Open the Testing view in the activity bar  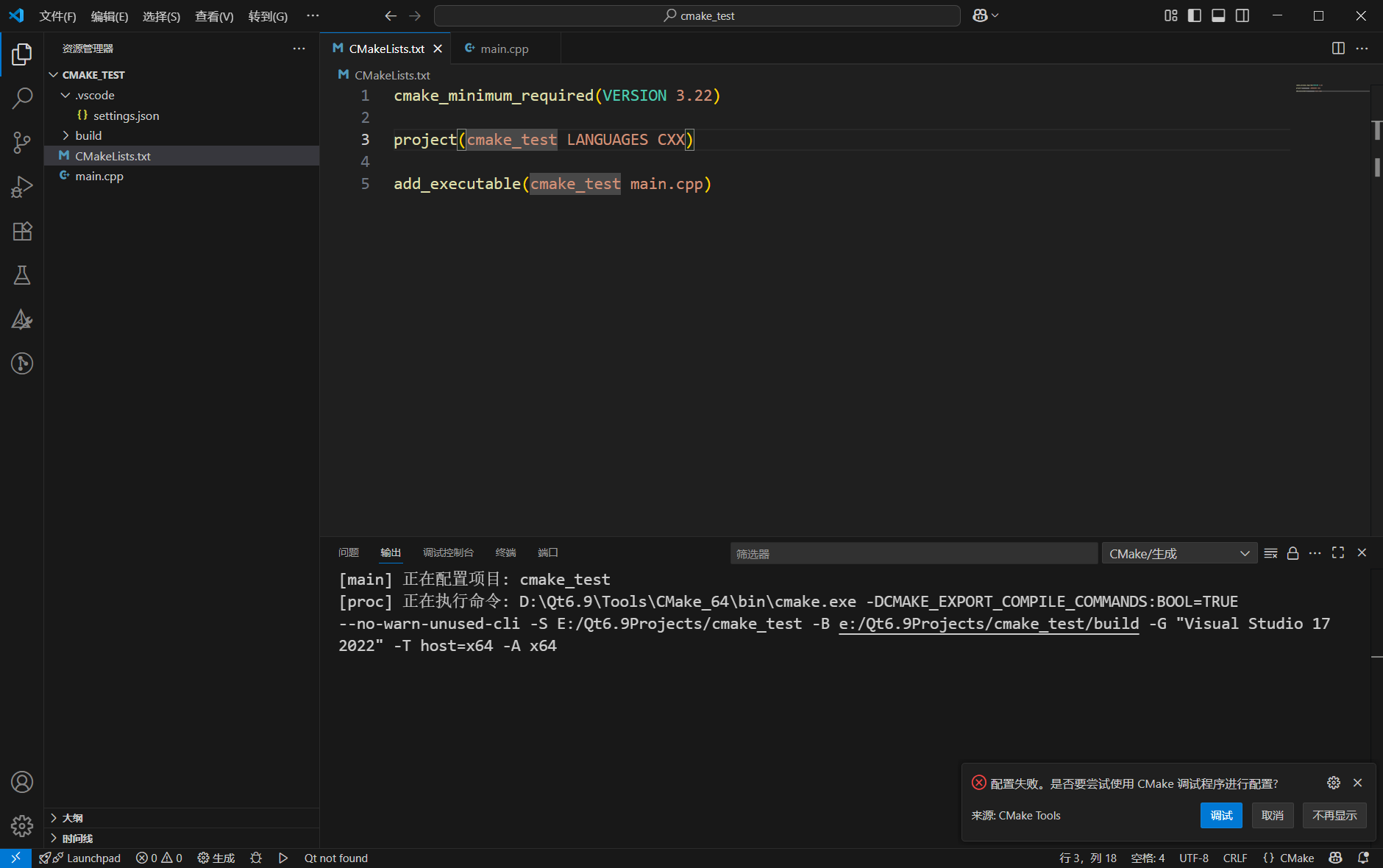click(21, 275)
